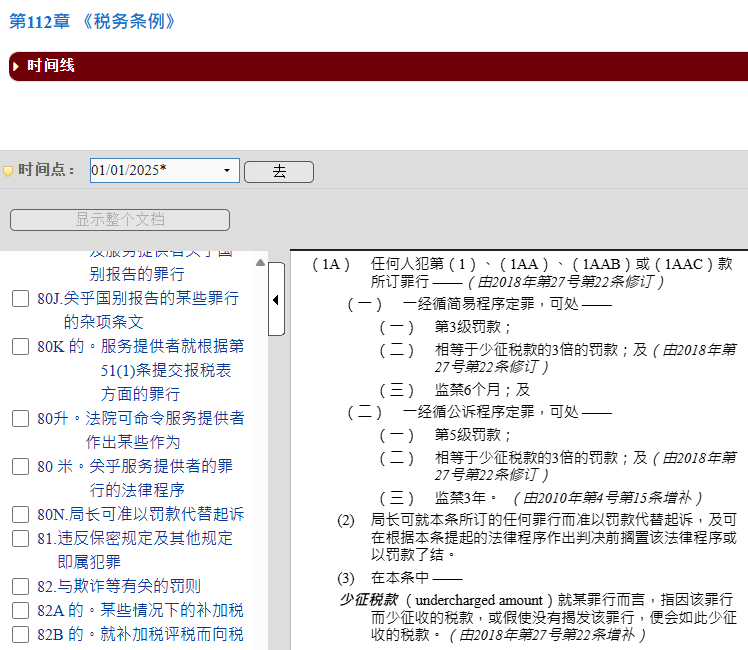
Task: Open section 80N 局长可准以罚款代替起诉
Action: click(x=140, y=515)
